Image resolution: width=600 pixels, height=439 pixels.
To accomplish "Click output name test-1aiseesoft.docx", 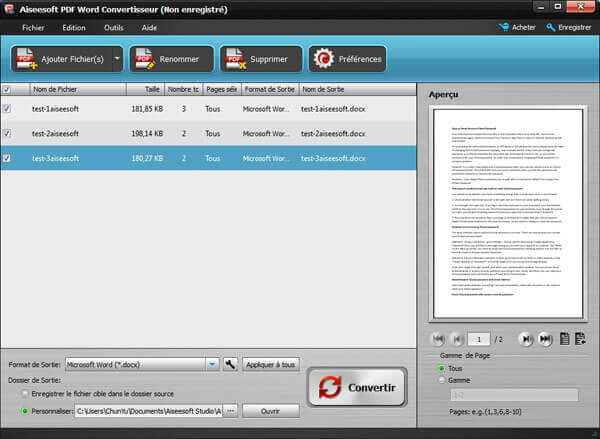I will [333, 109].
